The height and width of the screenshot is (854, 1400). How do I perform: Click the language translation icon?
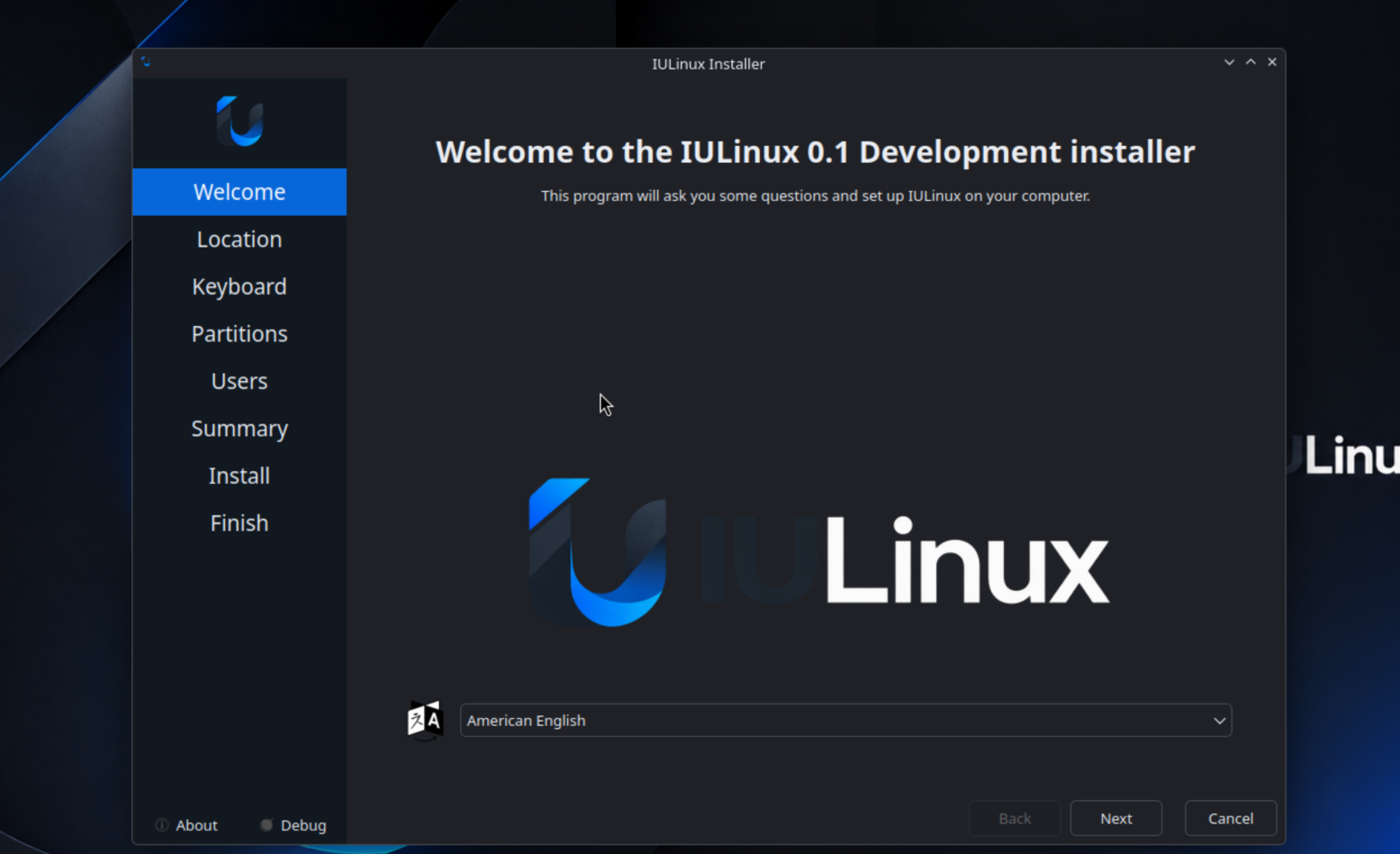425,720
